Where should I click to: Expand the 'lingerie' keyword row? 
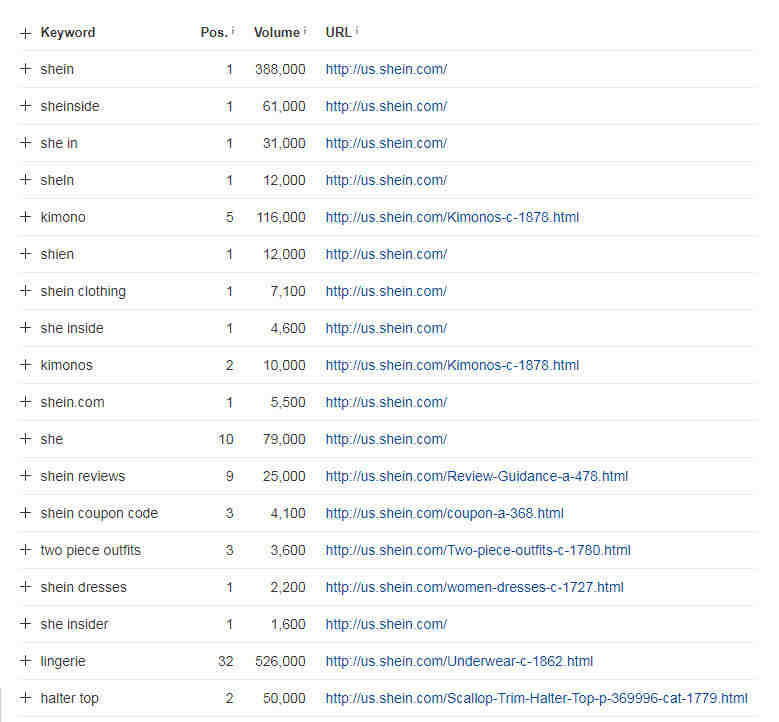25,661
